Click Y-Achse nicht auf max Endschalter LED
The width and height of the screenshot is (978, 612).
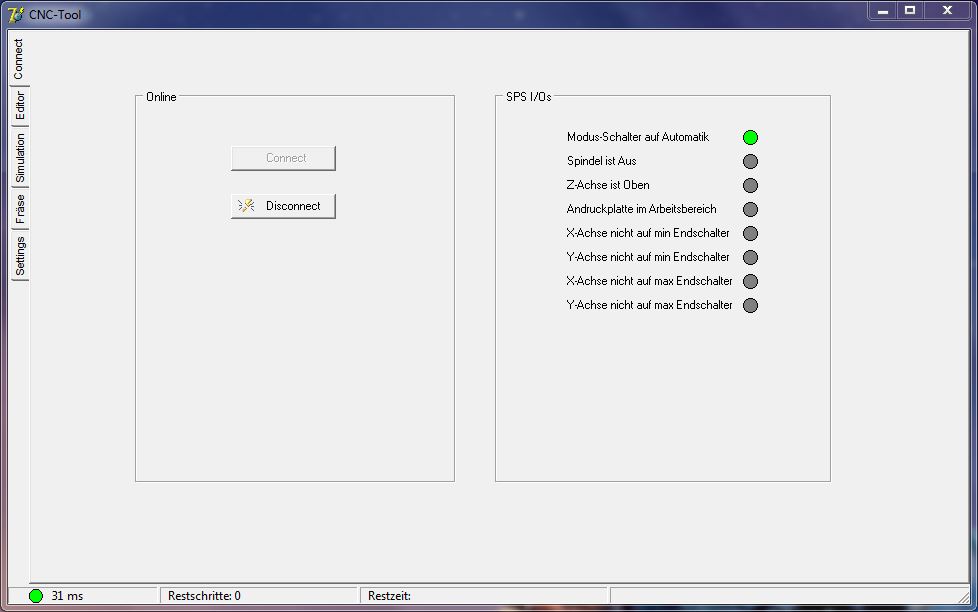click(750, 306)
